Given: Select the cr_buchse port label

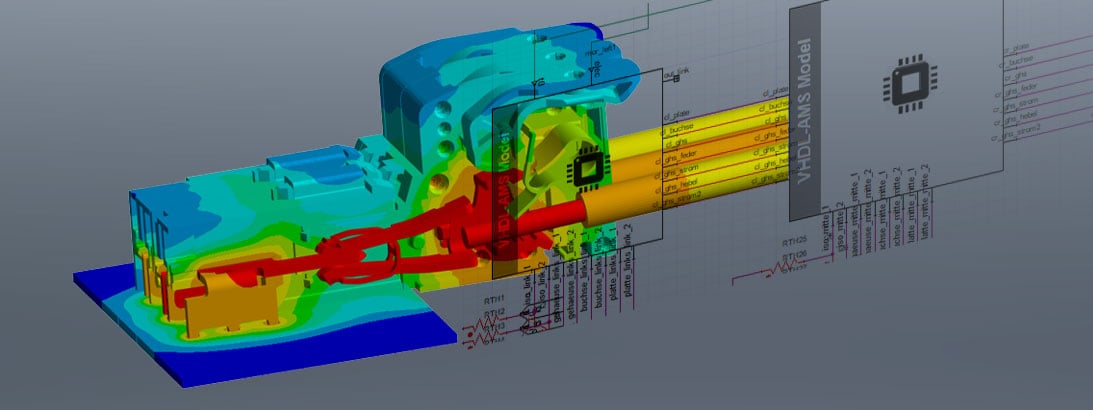Looking at the screenshot, I should pyautogui.click(x=1019, y=60).
